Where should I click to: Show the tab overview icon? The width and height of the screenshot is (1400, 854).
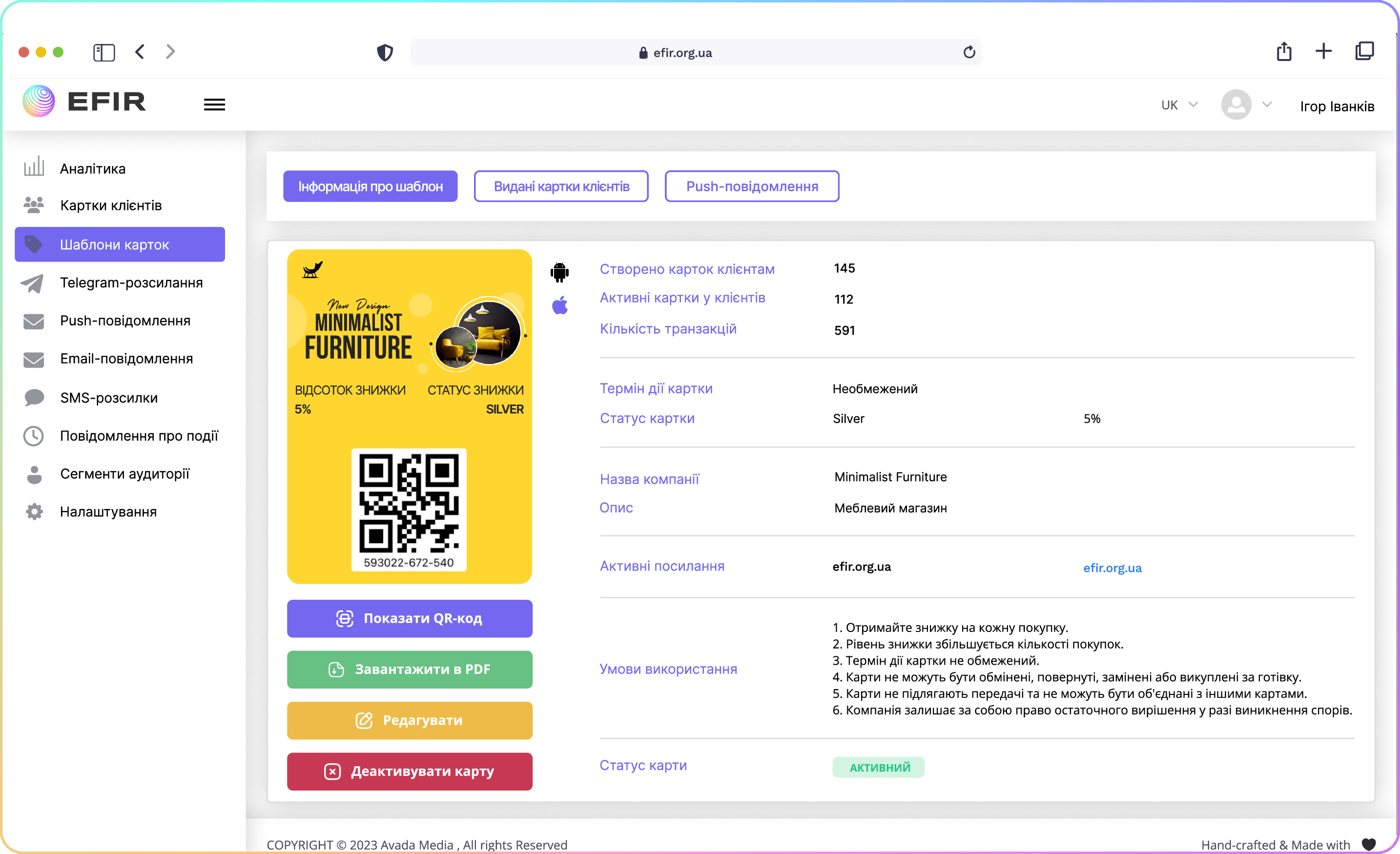[x=1365, y=51]
